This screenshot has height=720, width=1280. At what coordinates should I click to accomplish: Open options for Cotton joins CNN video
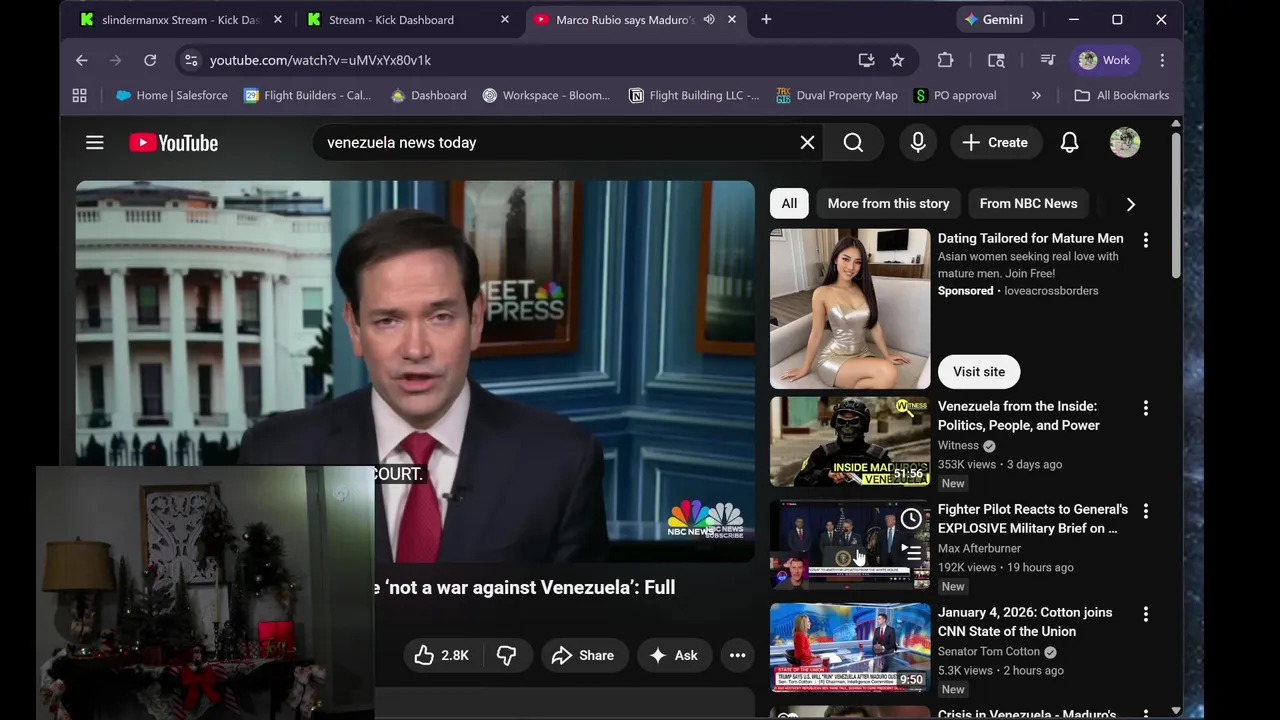click(1146, 614)
